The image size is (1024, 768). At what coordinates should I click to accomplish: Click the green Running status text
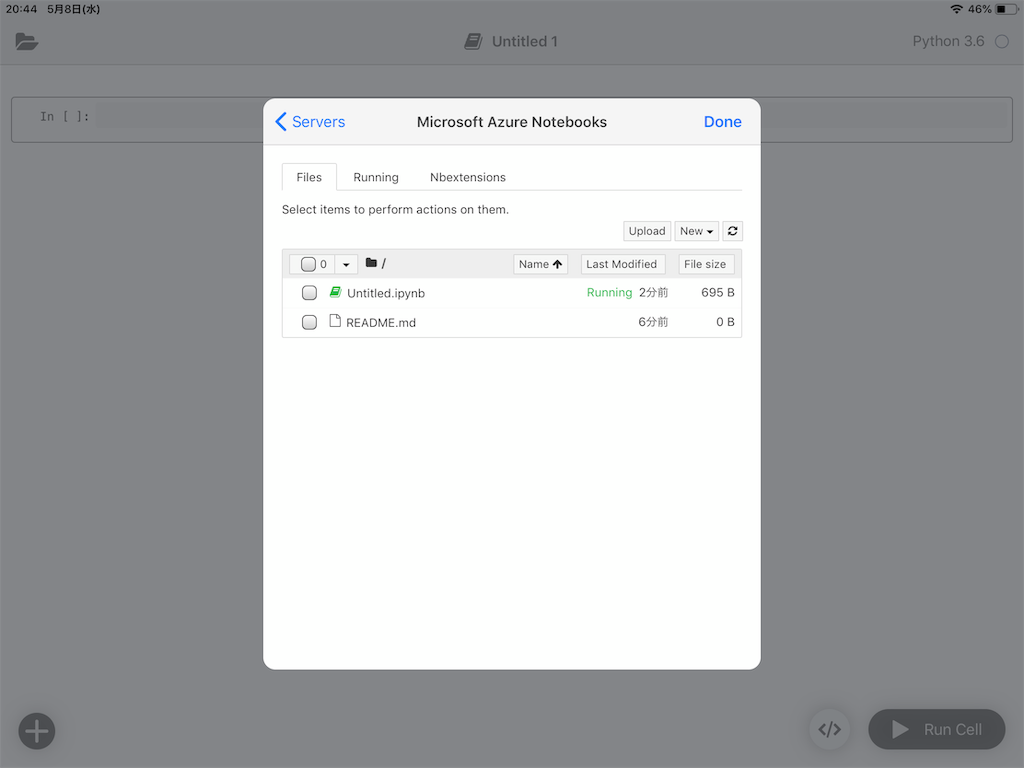pyautogui.click(x=609, y=293)
